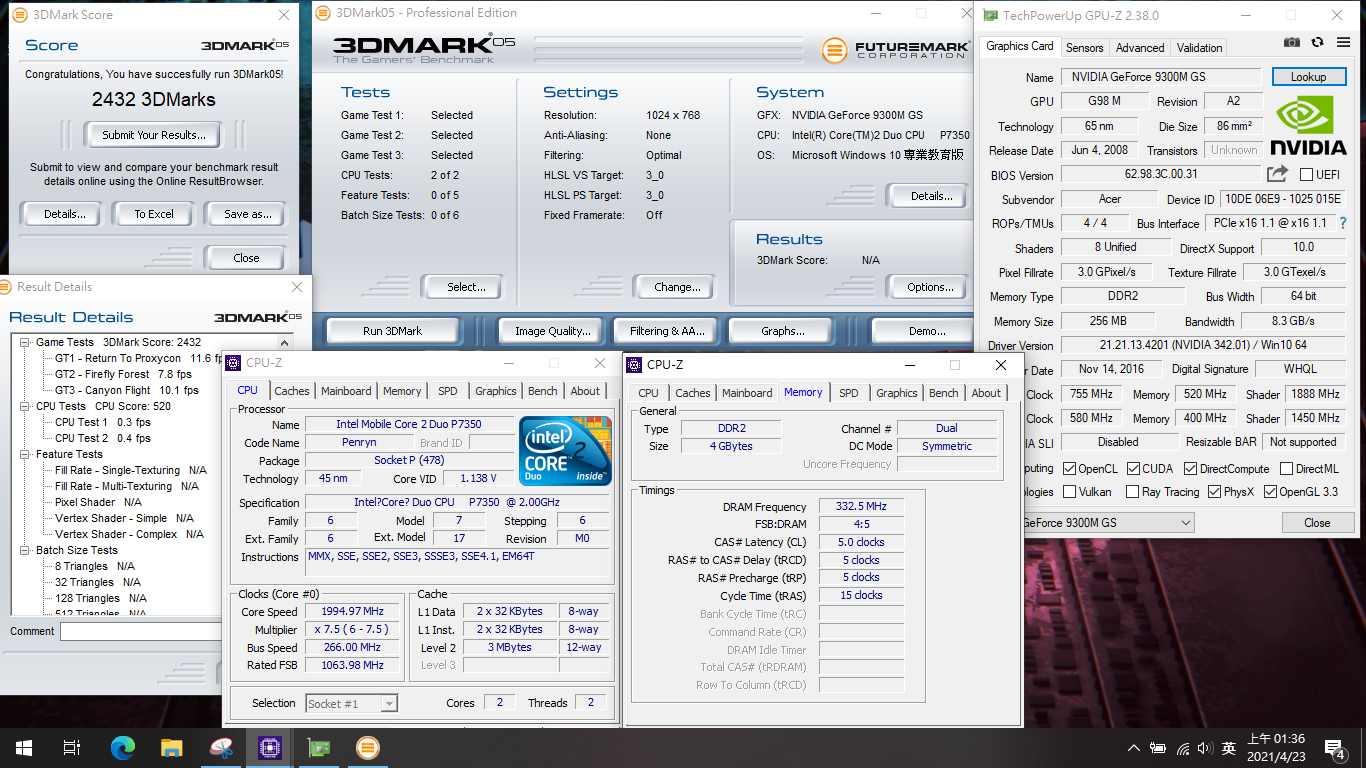Screen dimensions: 1366x768
Task: Toggle the PhysX checkbox
Action: point(1214,491)
